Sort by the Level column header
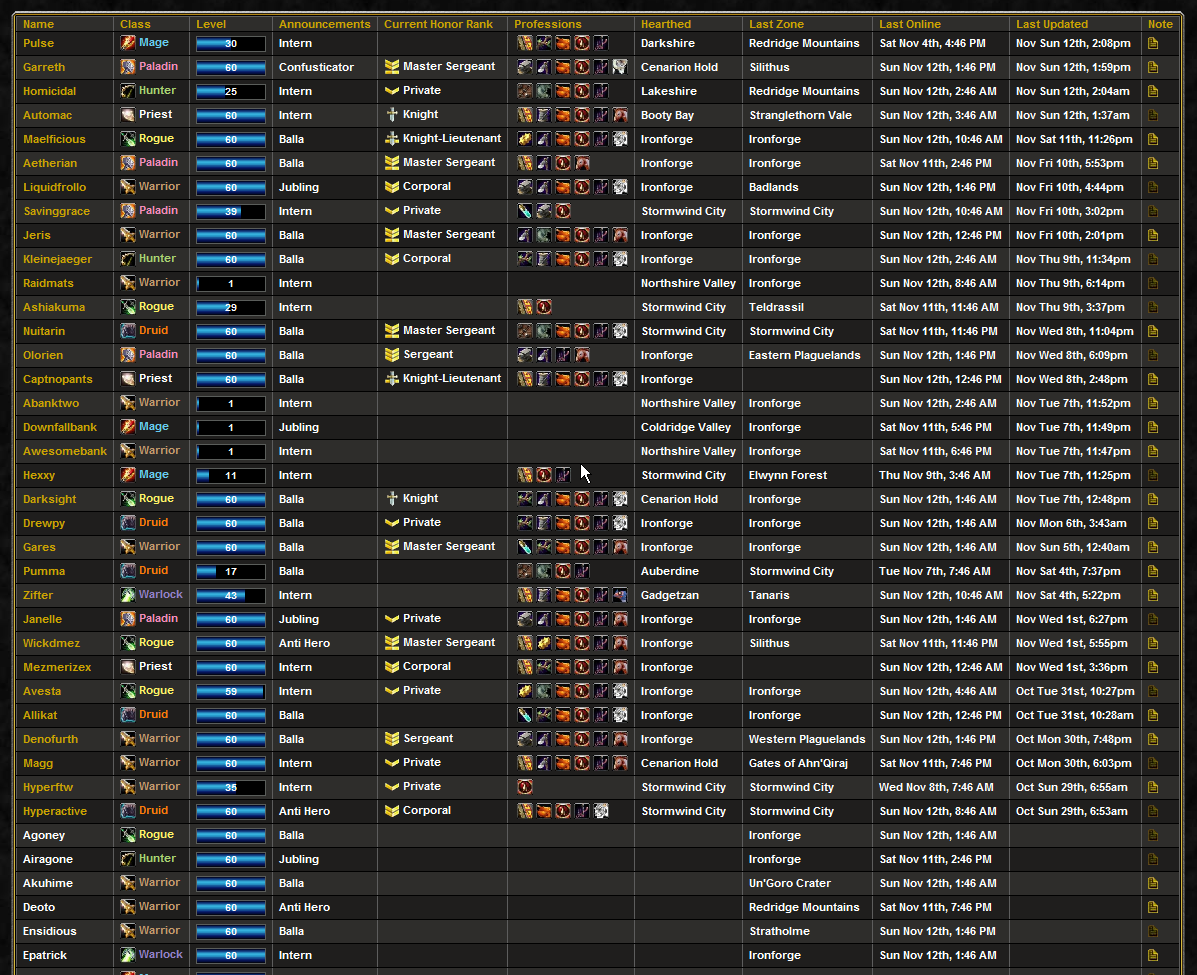The height and width of the screenshot is (975, 1197). point(211,24)
